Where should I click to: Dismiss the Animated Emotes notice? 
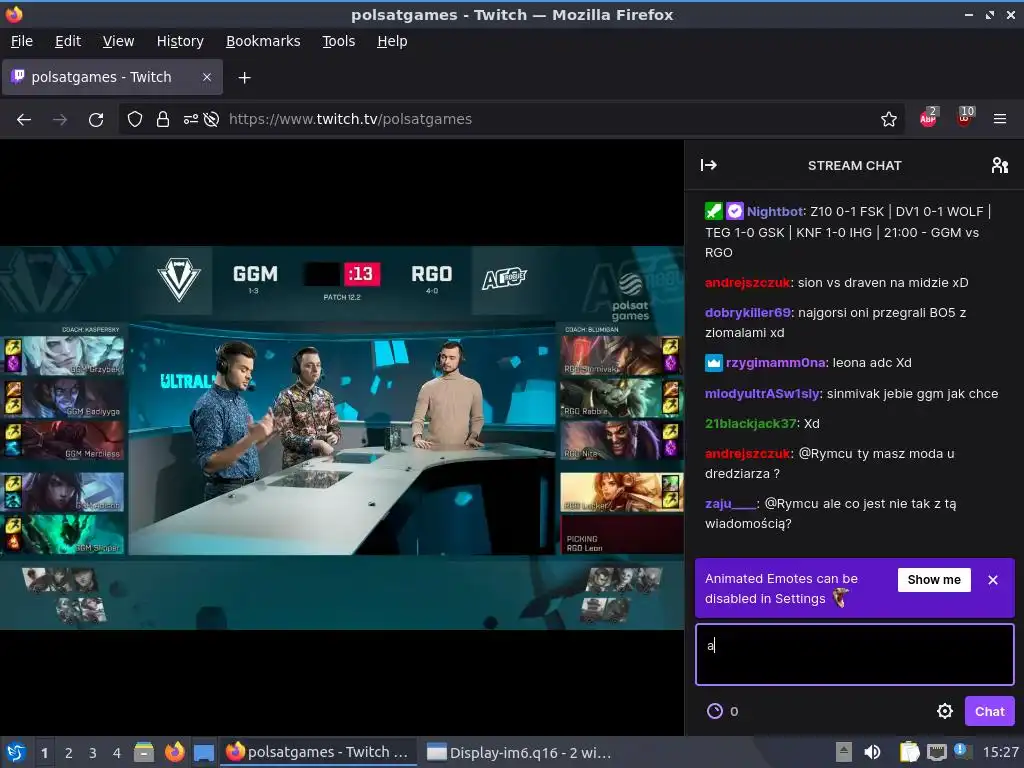993,580
